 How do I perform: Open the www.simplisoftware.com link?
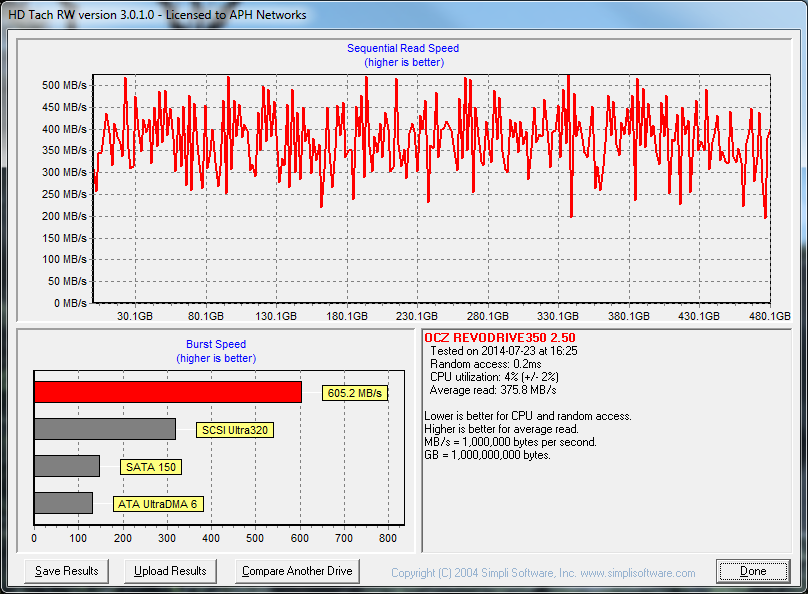(637, 573)
